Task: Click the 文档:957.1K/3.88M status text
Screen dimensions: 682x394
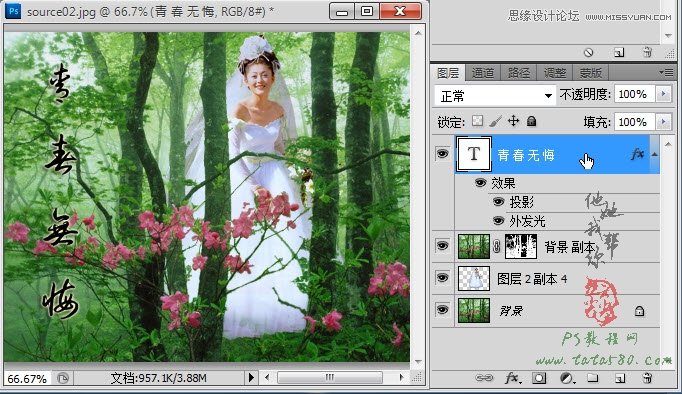Action: tap(158, 378)
